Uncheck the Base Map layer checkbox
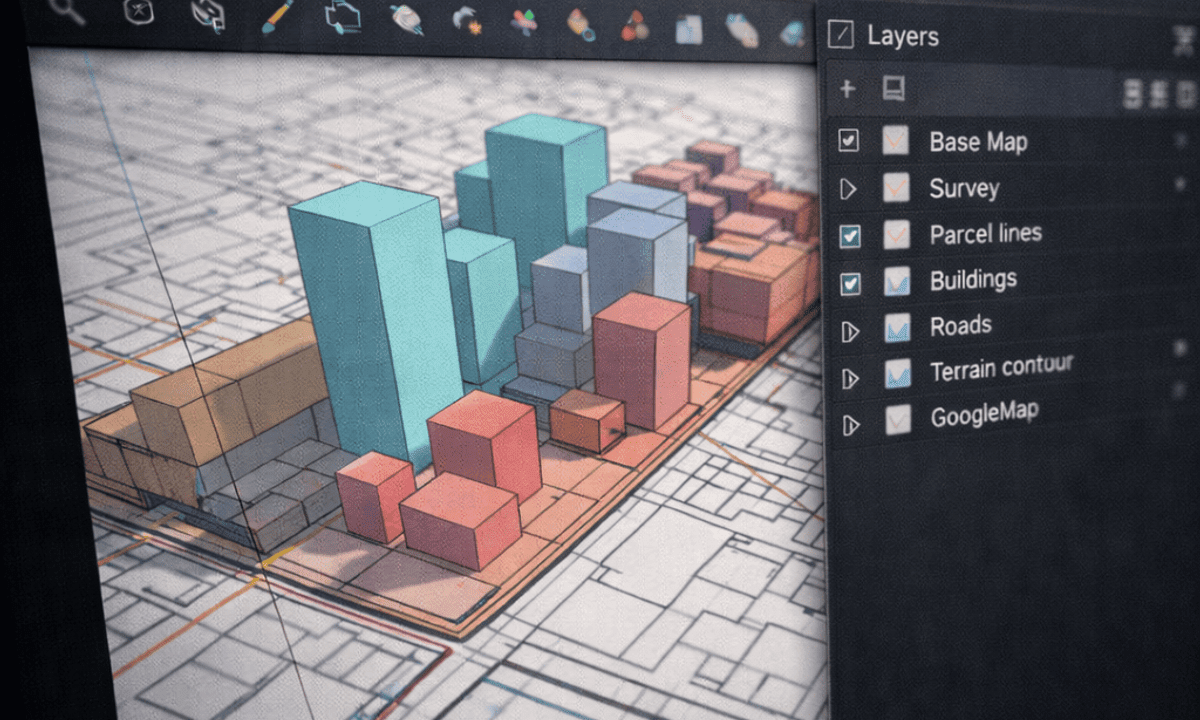Image resolution: width=1200 pixels, height=720 pixels. [x=848, y=141]
